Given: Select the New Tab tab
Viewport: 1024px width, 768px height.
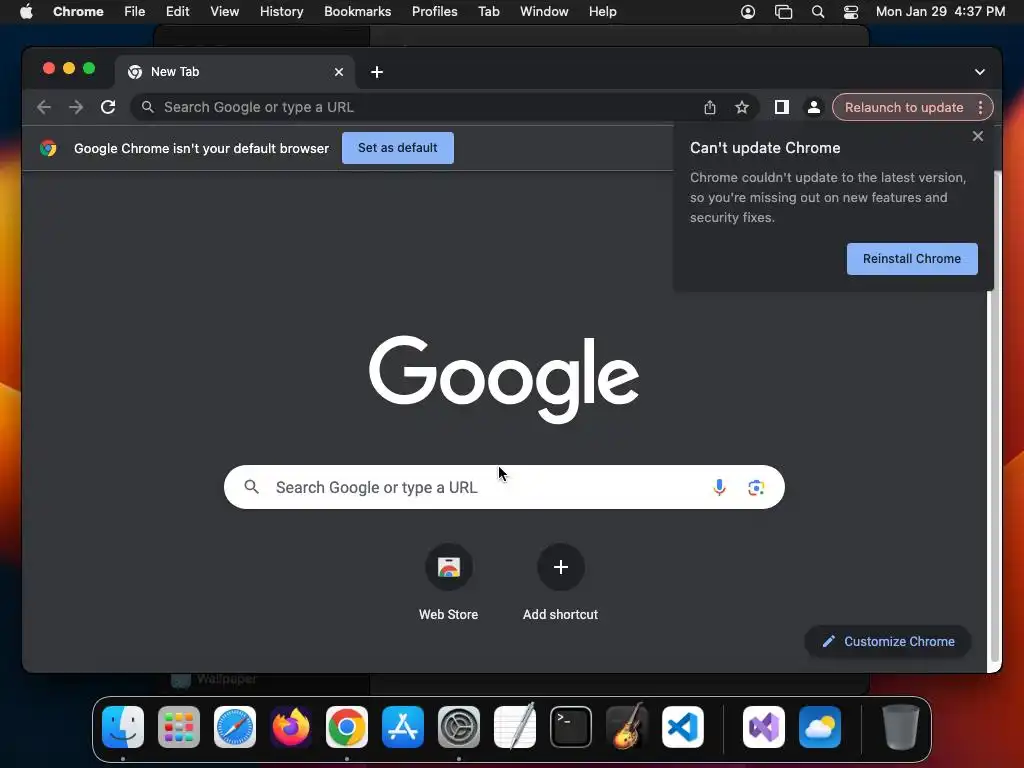Looking at the screenshot, I should (235, 72).
